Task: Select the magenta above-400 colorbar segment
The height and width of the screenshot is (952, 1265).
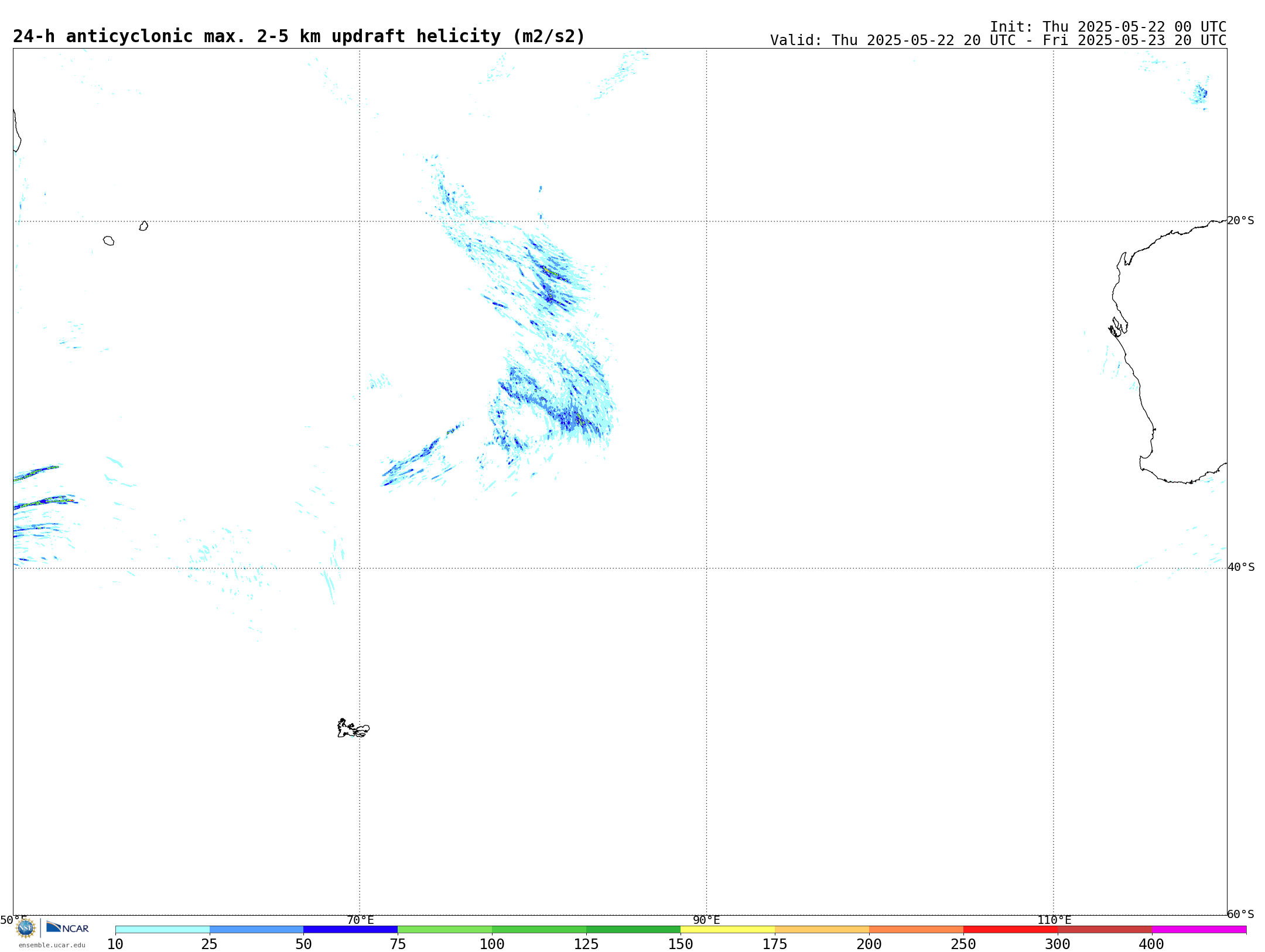Action: (1199, 930)
